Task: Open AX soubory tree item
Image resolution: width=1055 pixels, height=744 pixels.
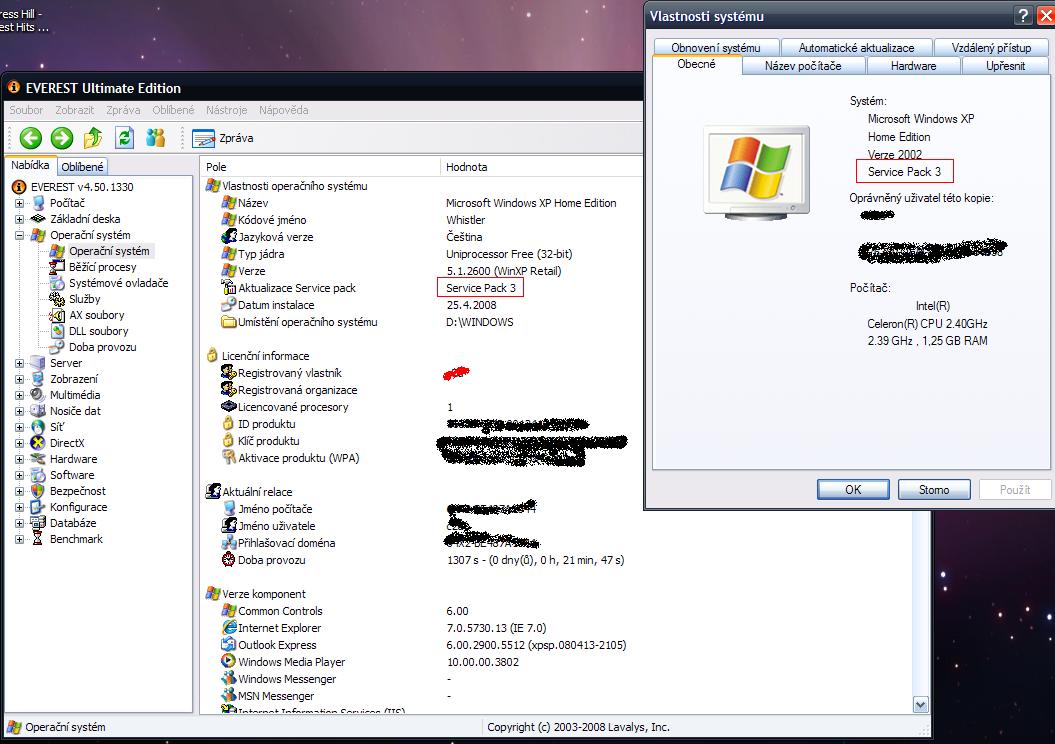Action: [x=96, y=315]
